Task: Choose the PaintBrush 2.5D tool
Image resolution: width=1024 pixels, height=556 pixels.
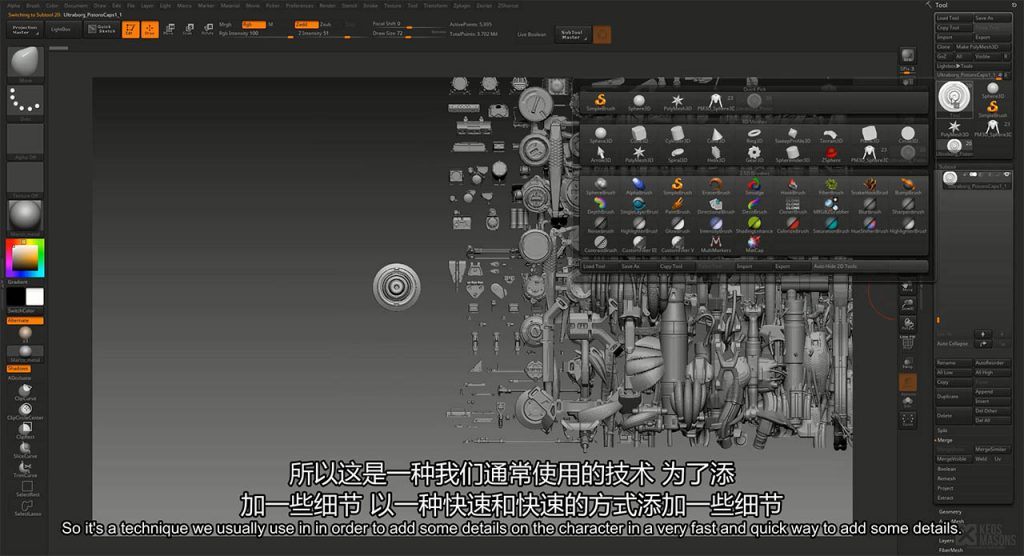Action: (x=677, y=206)
